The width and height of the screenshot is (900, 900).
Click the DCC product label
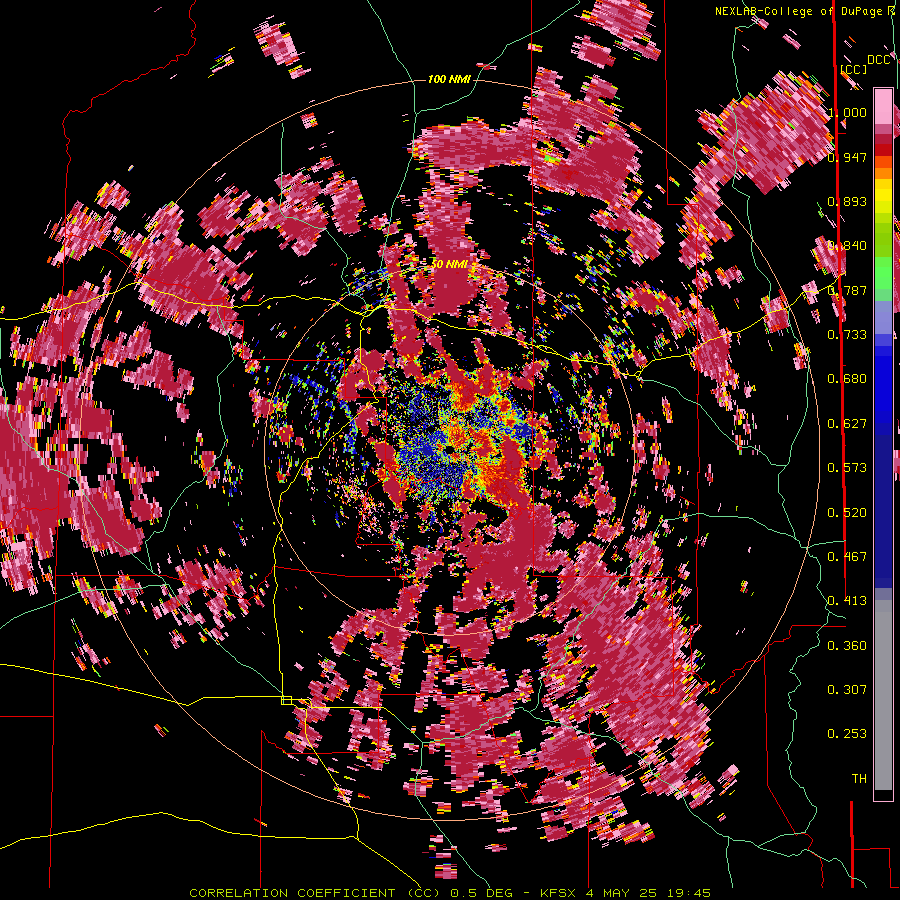click(878, 60)
